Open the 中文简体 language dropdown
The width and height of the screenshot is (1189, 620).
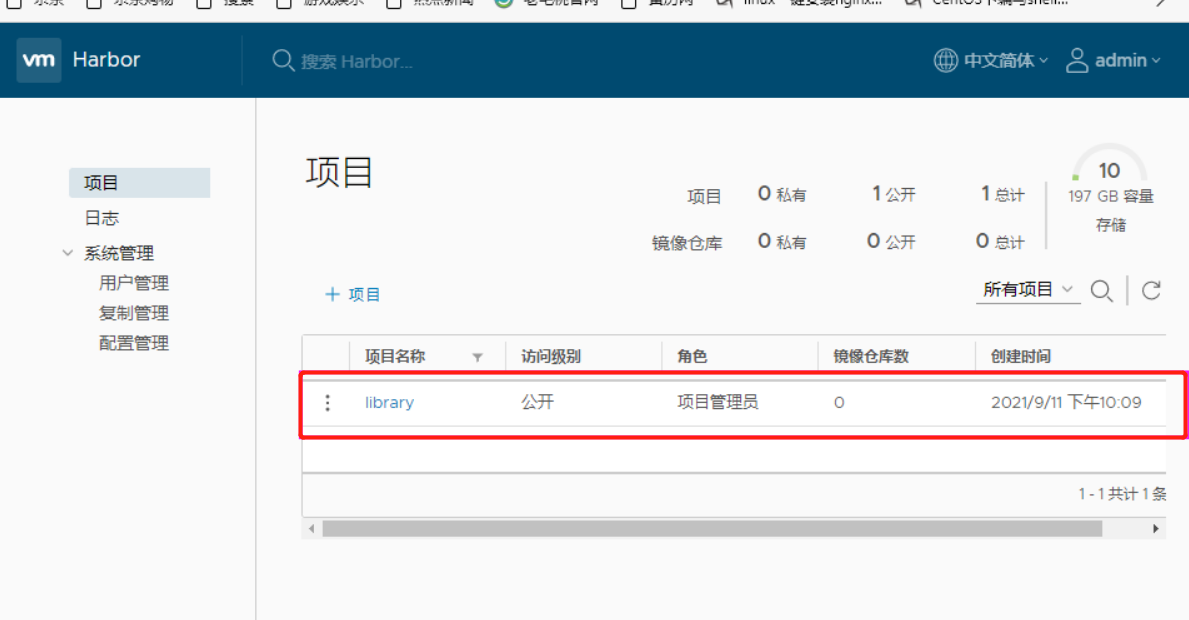pos(1003,60)
